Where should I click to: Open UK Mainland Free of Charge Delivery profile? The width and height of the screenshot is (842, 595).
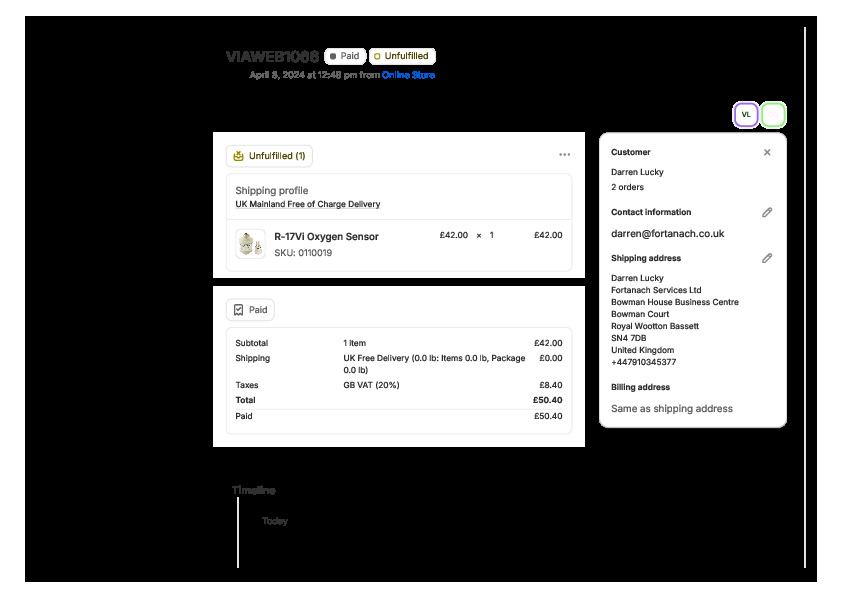tap(307, 204)
